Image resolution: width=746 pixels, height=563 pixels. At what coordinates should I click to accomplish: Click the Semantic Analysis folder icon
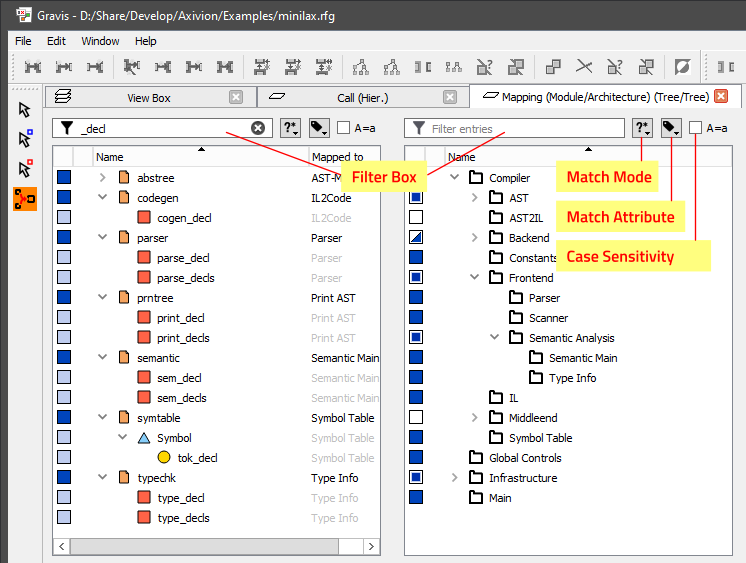pyautogui.click(x=516, y=337)
